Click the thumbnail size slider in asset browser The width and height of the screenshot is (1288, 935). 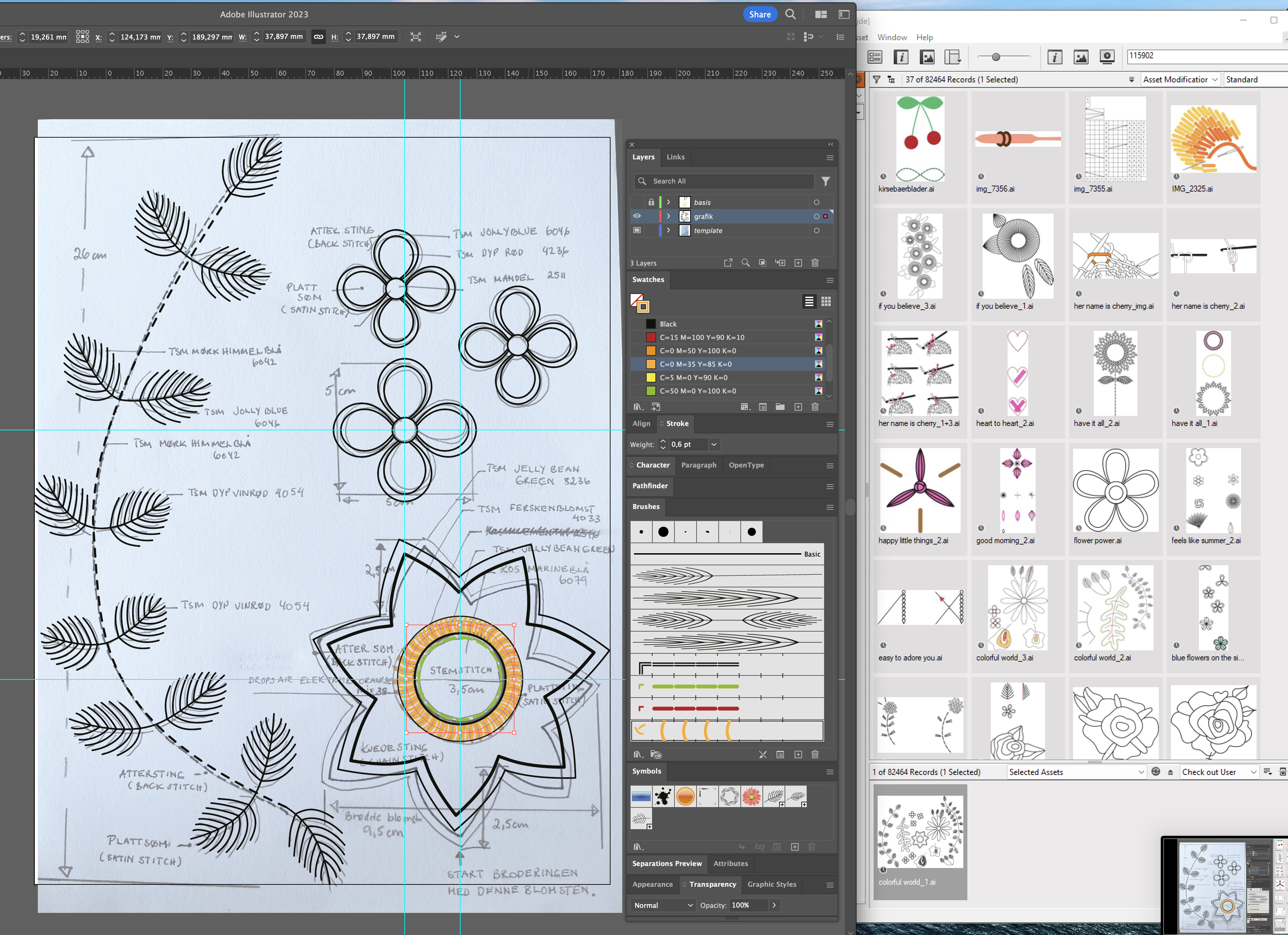point(995,57)
